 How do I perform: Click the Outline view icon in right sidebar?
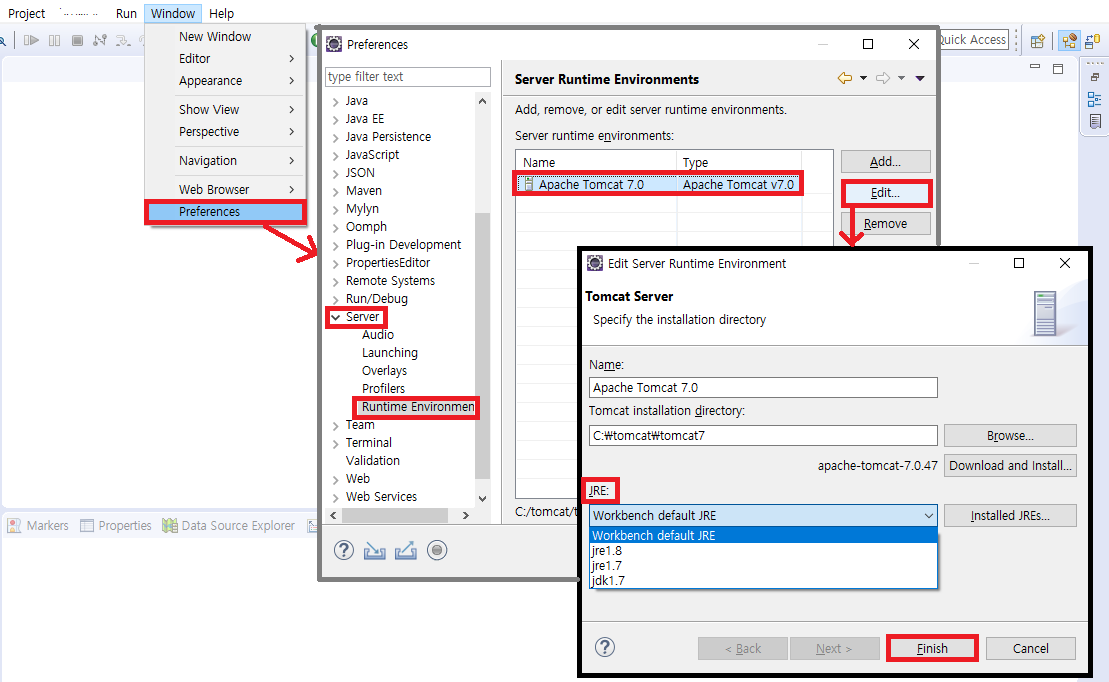(1095, 99)
